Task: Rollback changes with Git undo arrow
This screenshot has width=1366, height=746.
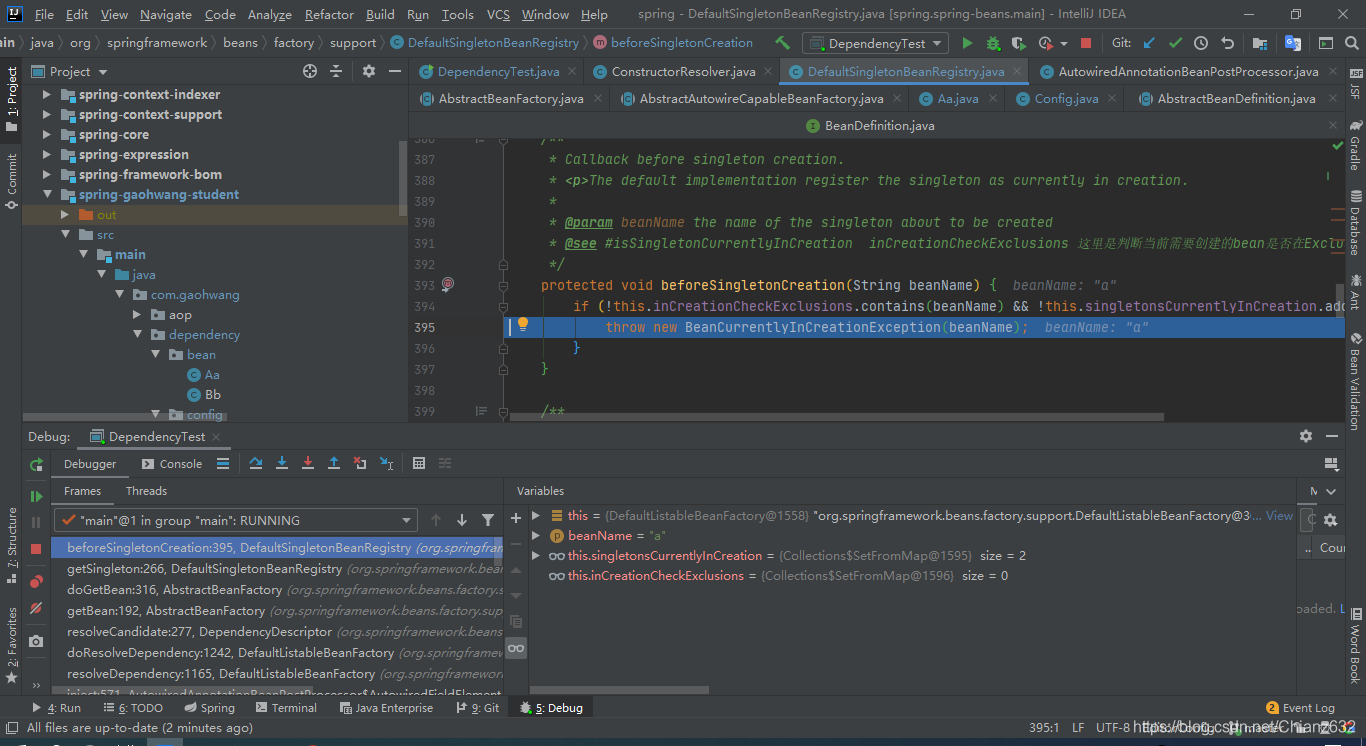Action: [x=1227, y=43]
